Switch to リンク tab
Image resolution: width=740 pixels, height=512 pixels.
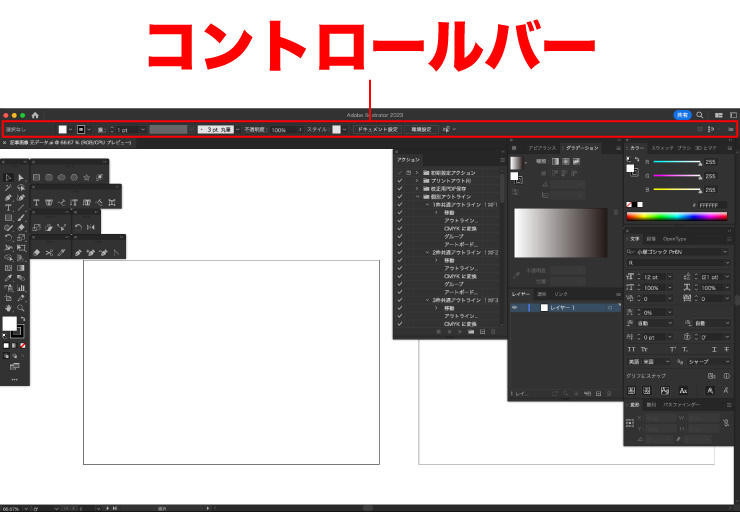point(561,294)
